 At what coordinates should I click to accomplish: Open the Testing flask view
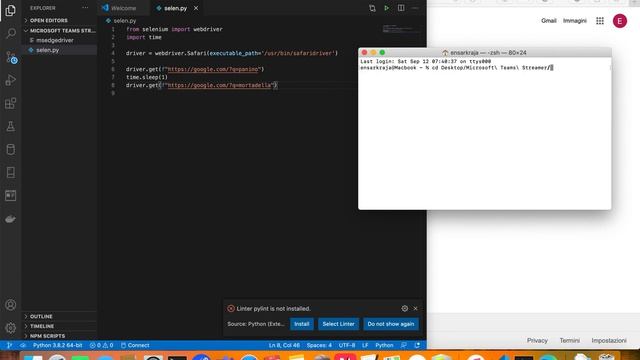coord(11,126)
